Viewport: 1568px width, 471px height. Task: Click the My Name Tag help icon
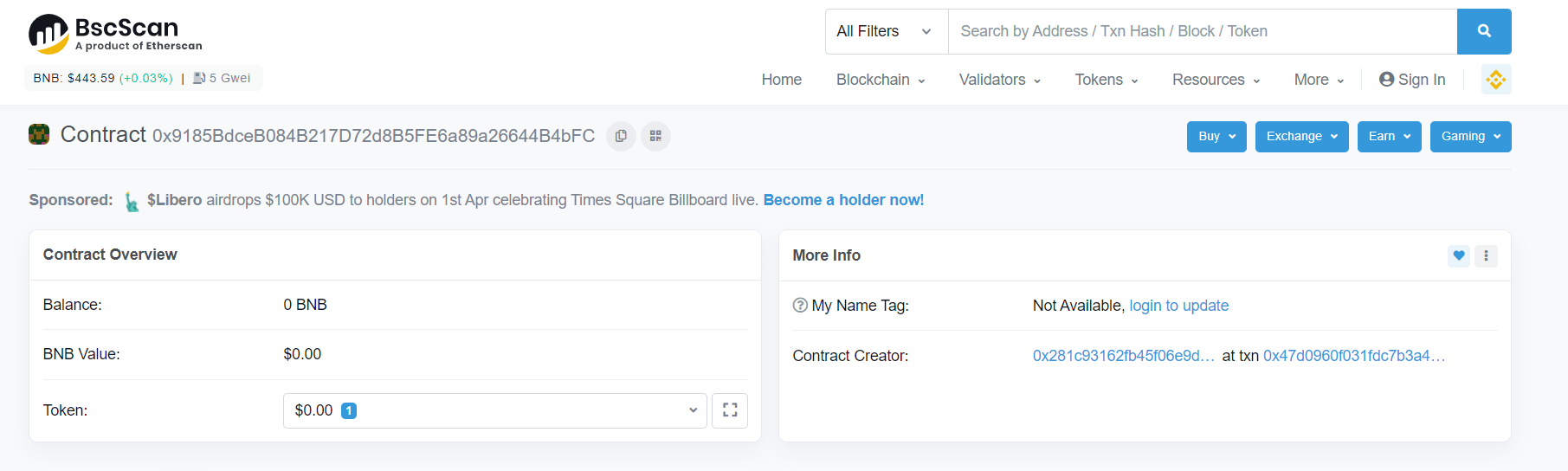[800, 306]
